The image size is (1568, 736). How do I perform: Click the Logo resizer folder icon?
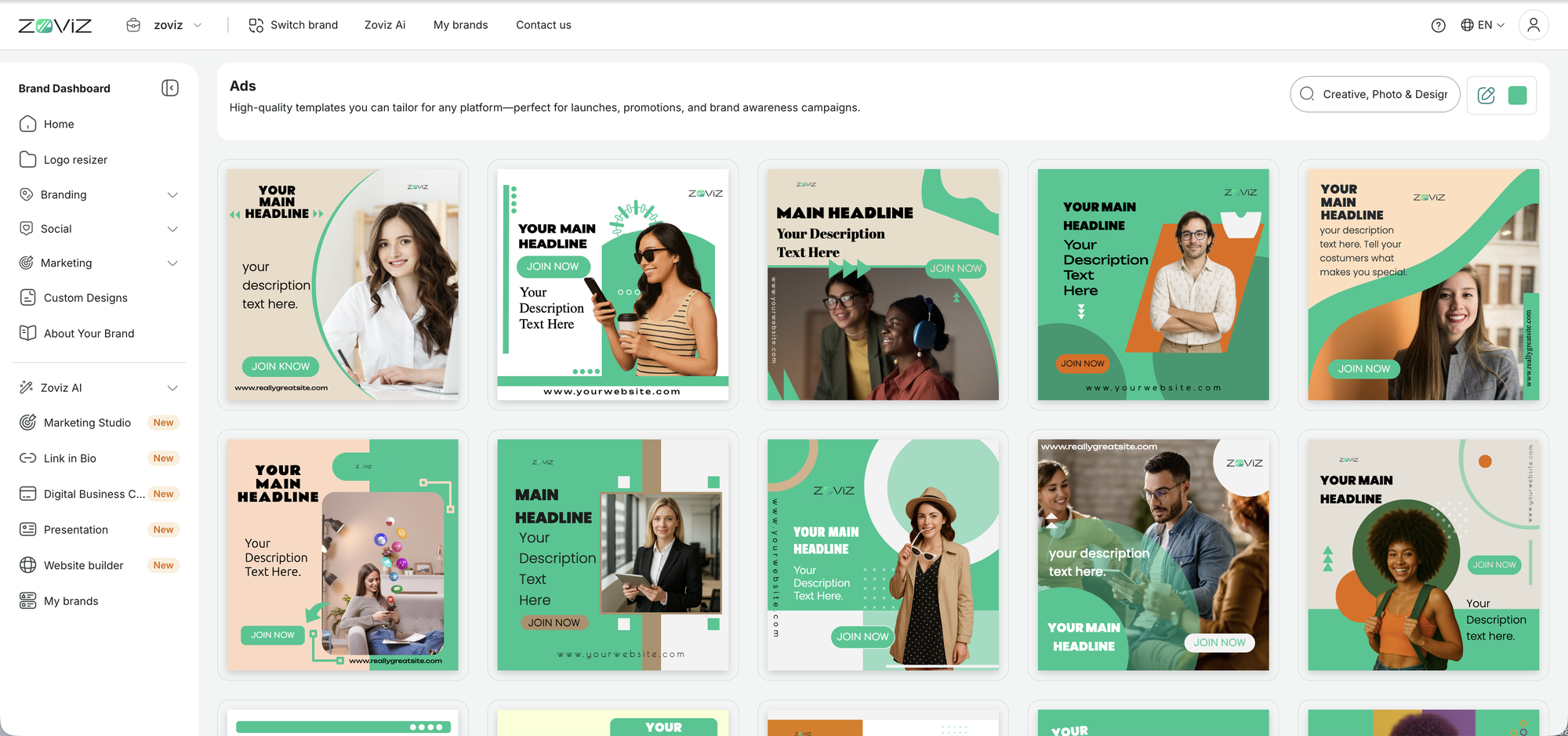(27, 159)
